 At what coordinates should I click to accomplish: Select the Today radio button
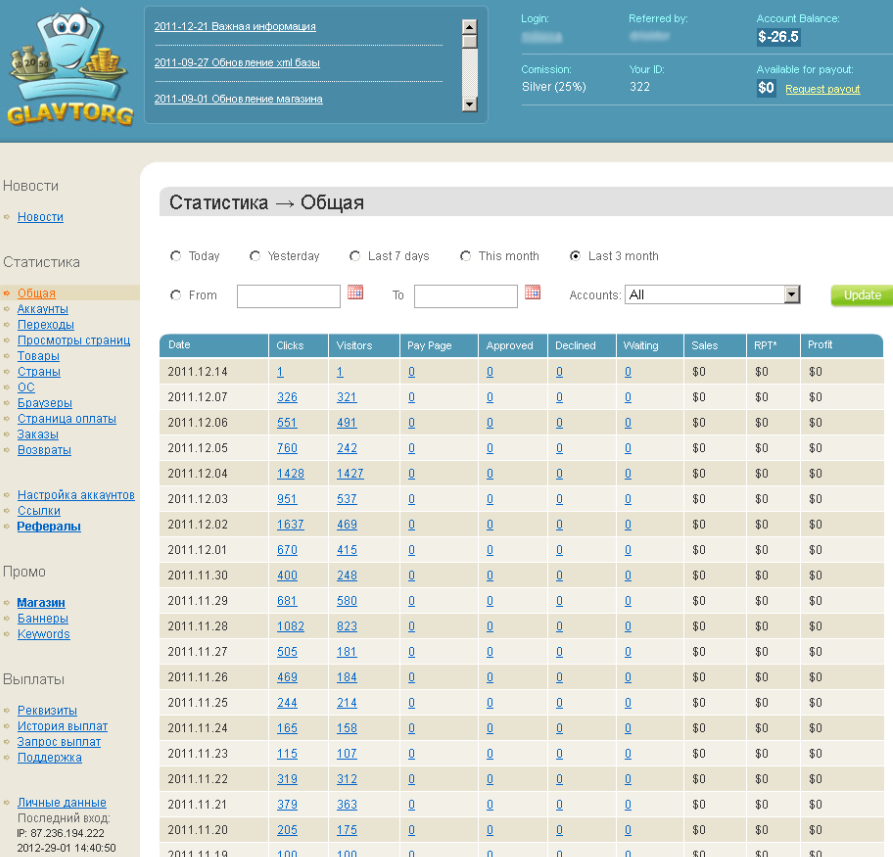tap(176, 256)
